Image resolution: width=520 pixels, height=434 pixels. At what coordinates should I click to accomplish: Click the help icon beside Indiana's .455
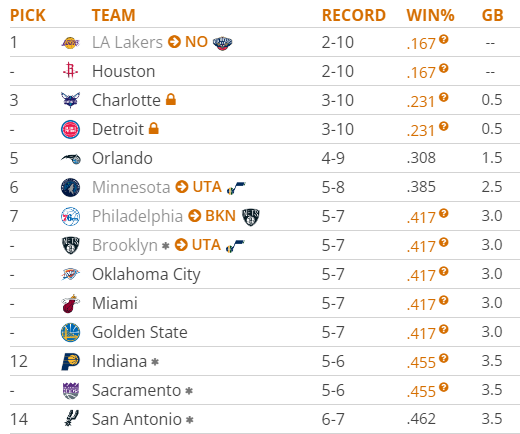coord(443,358)
